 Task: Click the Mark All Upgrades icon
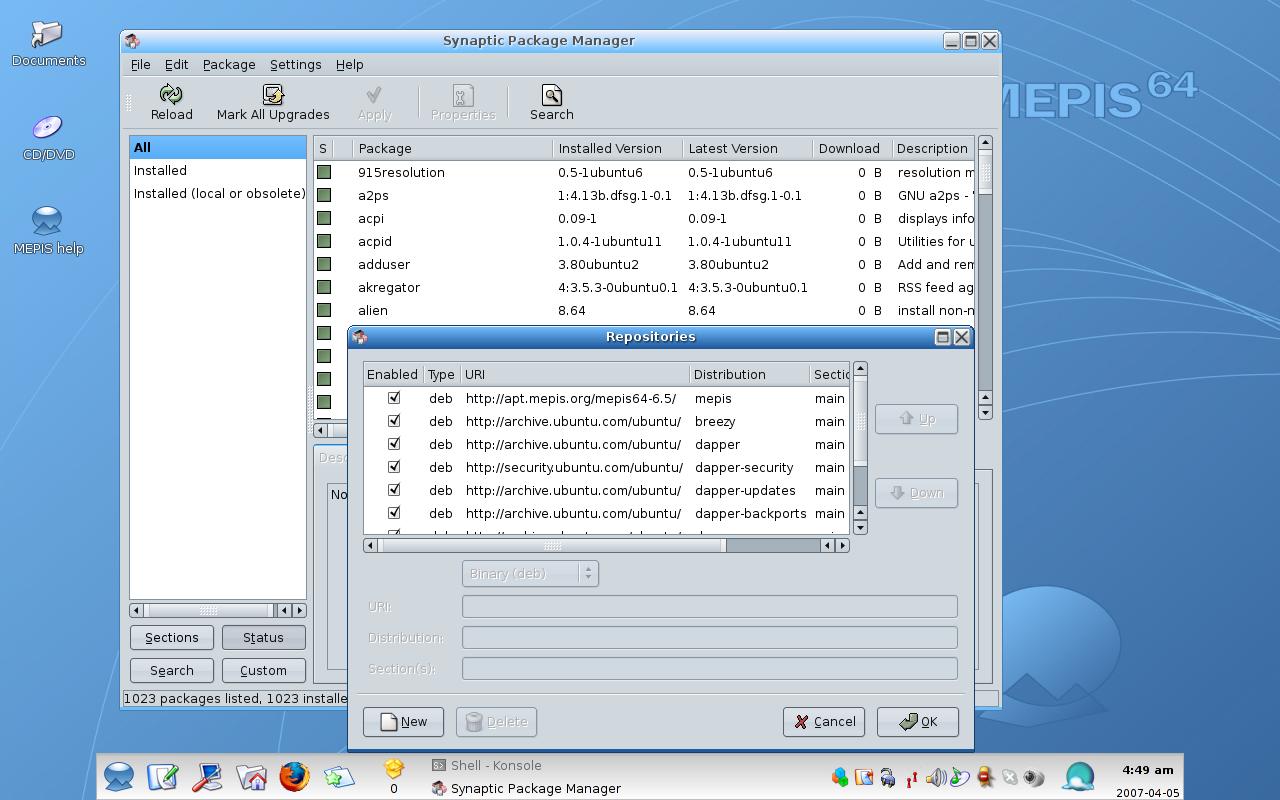[x=273, y=95]
